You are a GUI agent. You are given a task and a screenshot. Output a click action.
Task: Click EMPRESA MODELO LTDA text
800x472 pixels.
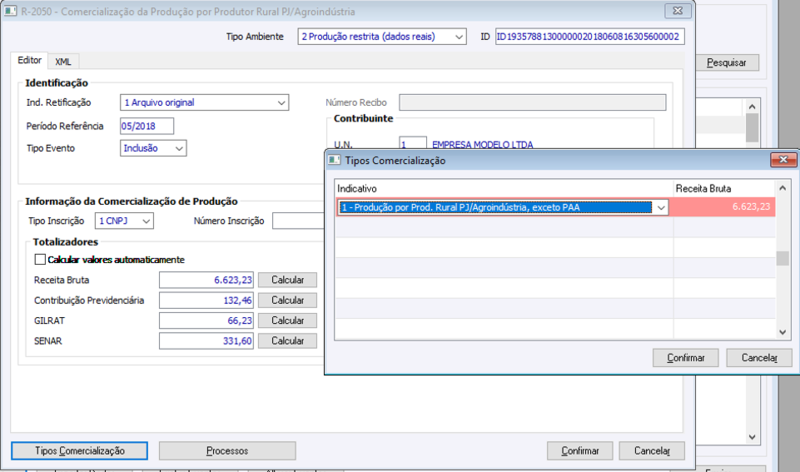tap(482, 144)
